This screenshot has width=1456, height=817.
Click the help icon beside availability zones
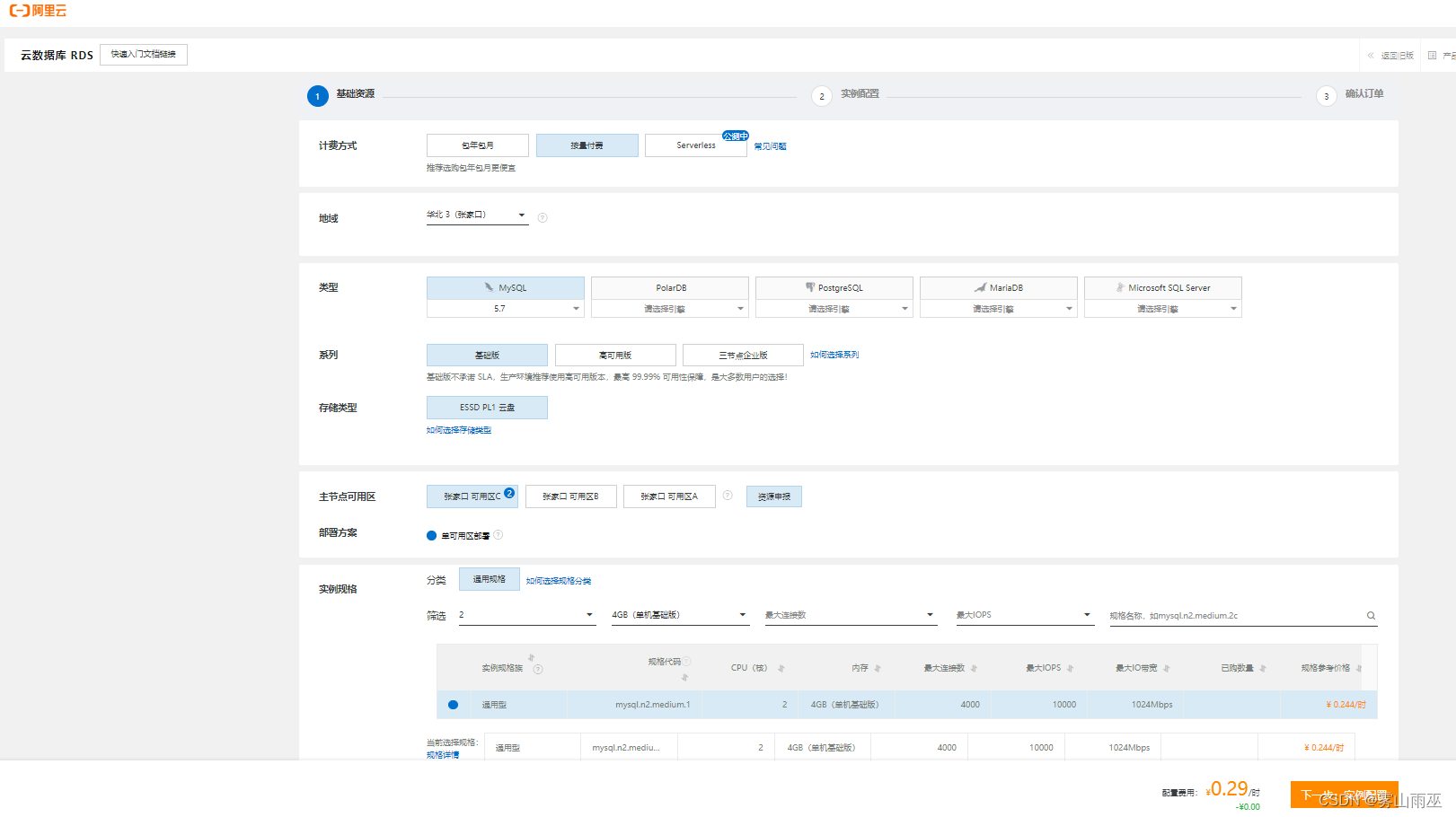(x=728, y=496)
